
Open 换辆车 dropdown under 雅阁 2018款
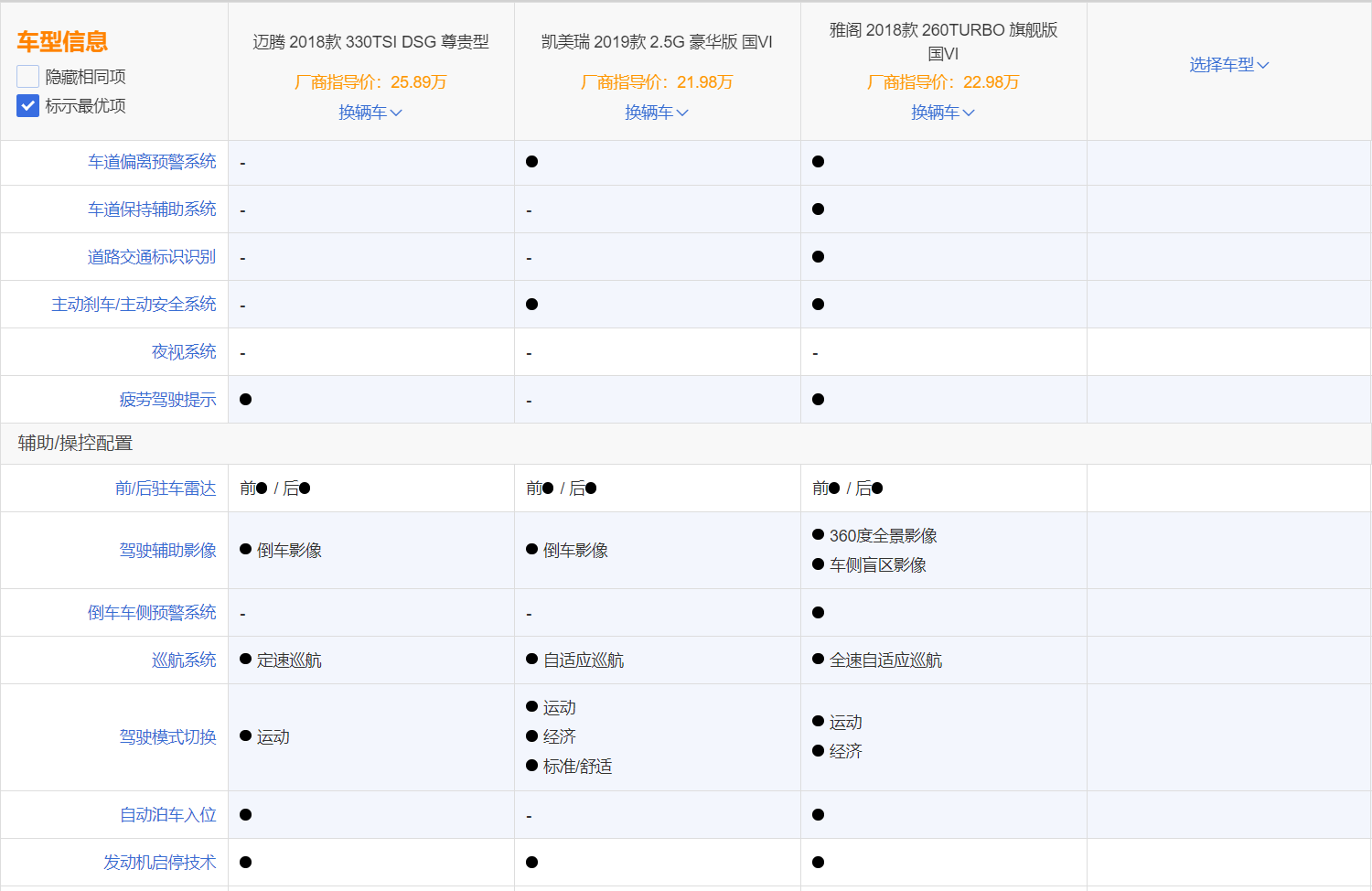click(x=943, y=113)
